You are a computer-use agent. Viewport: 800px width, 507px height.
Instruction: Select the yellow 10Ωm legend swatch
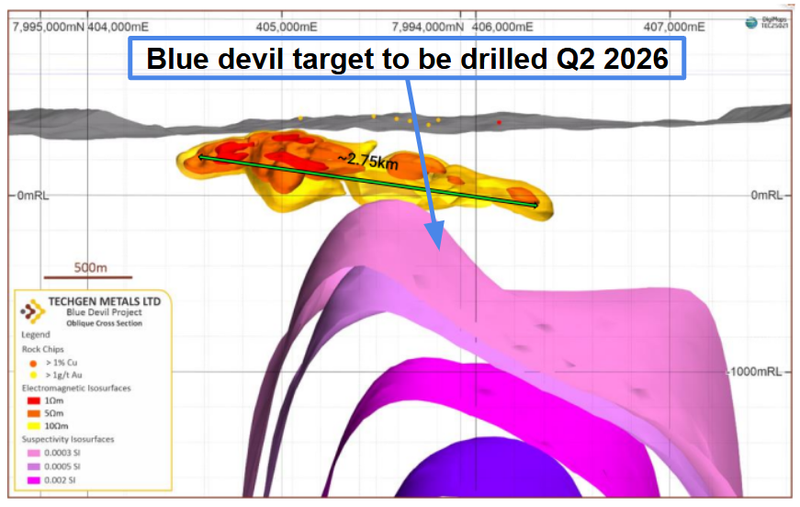click(34, 426)
